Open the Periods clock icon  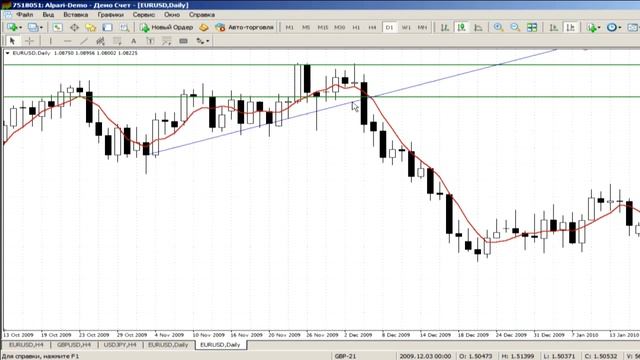coord(611,27)
